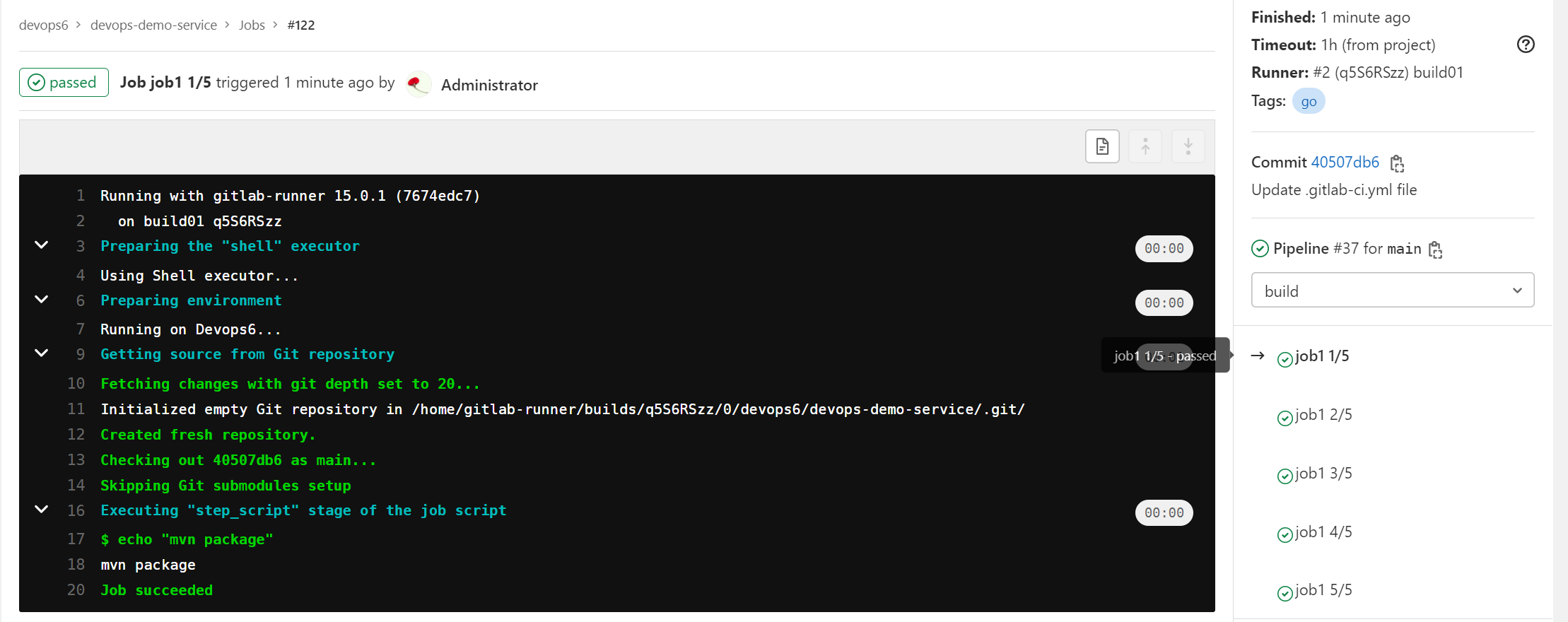The height and width of the screenshot is (622, 1568).
Task: Click job1 3/5 passed status icon
Action: [1285, 476]
